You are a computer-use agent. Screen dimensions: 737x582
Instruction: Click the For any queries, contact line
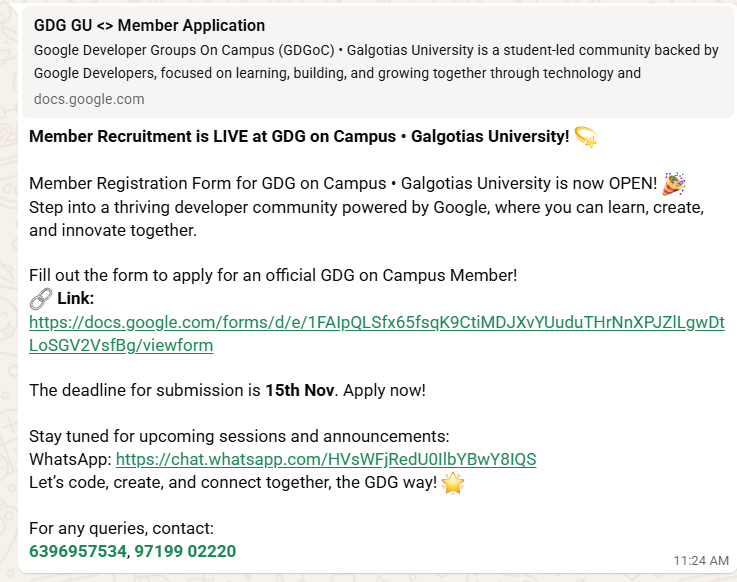(x=121, y=528)
